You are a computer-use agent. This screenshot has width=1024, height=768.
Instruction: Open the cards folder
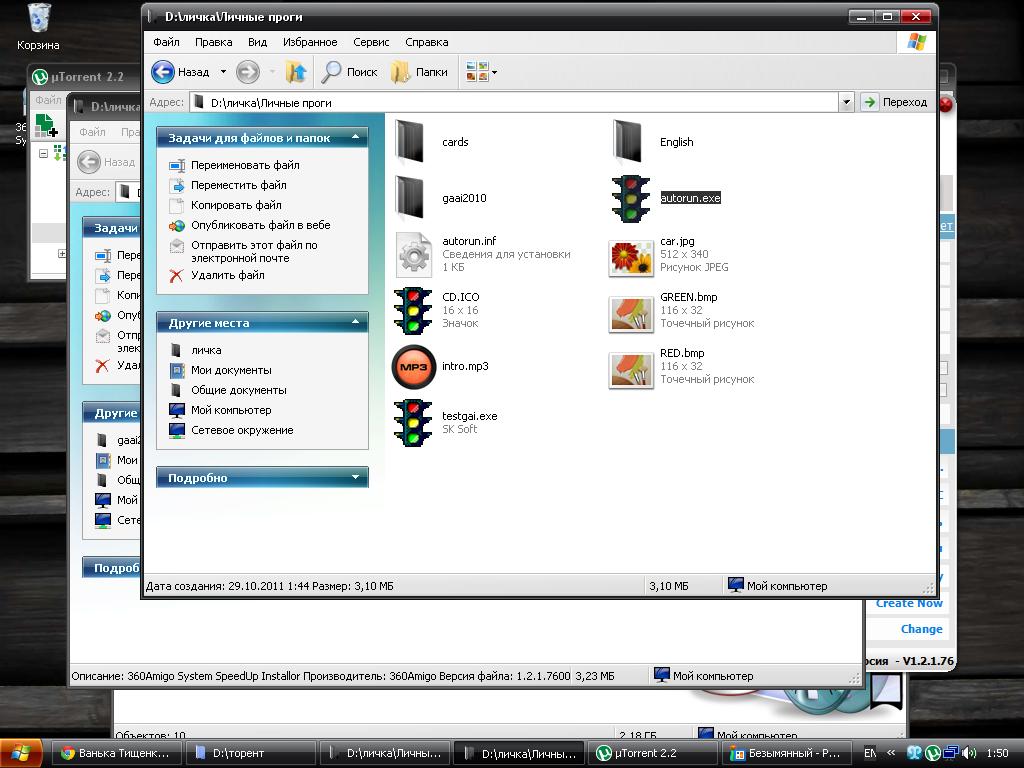click(413, 142)
